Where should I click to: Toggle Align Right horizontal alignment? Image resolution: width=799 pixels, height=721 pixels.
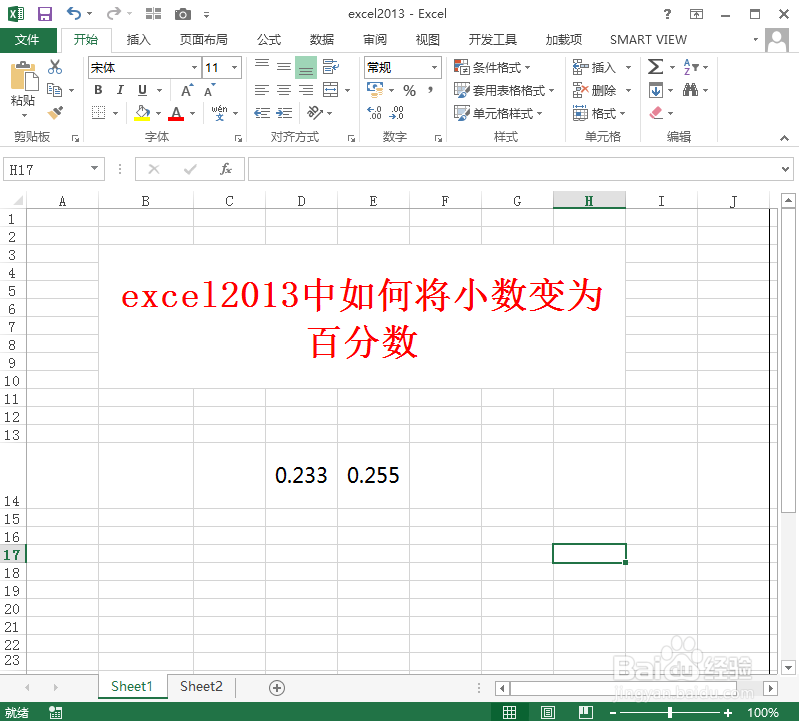[306, 90]
